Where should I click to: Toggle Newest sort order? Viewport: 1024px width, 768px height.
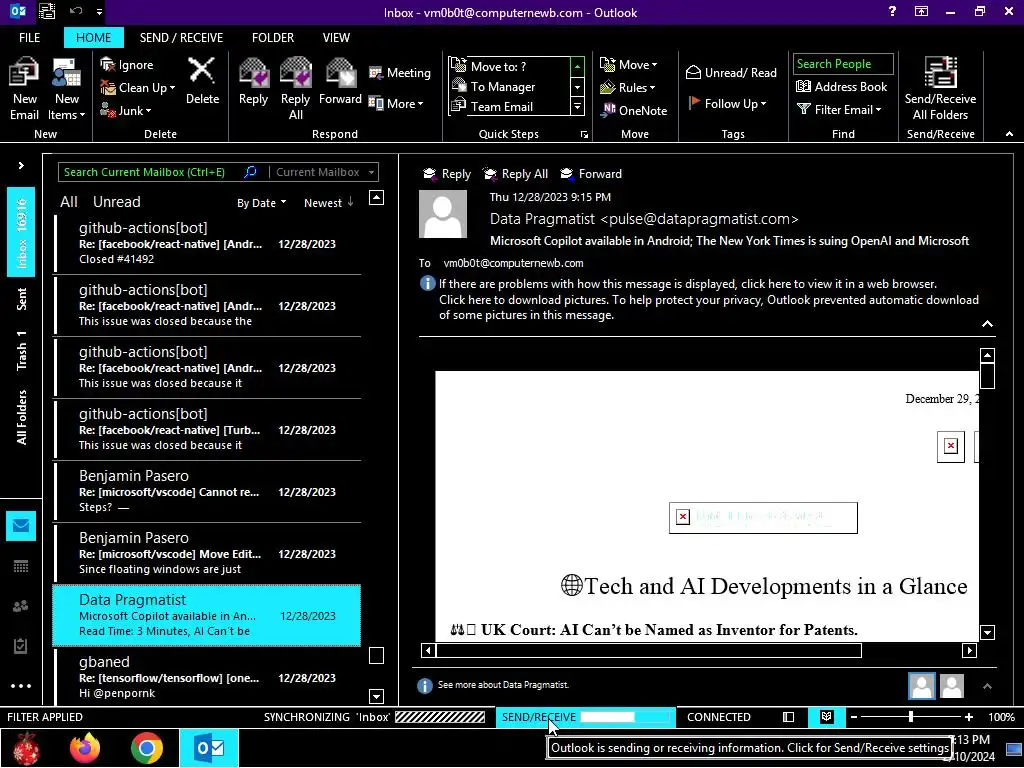[x=328, y=202]
